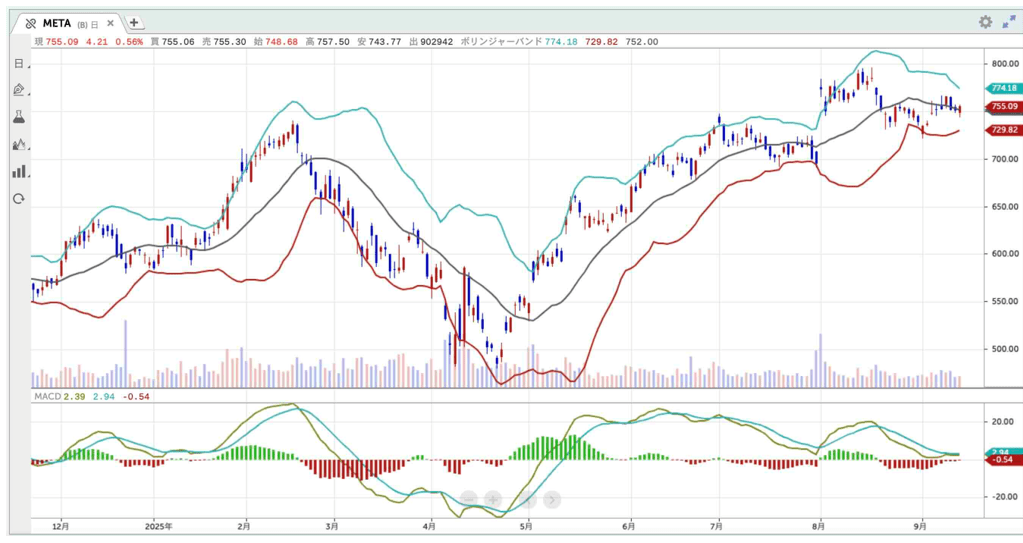
Task: Open the 日 timeframe dropdown
Action: 18,63
